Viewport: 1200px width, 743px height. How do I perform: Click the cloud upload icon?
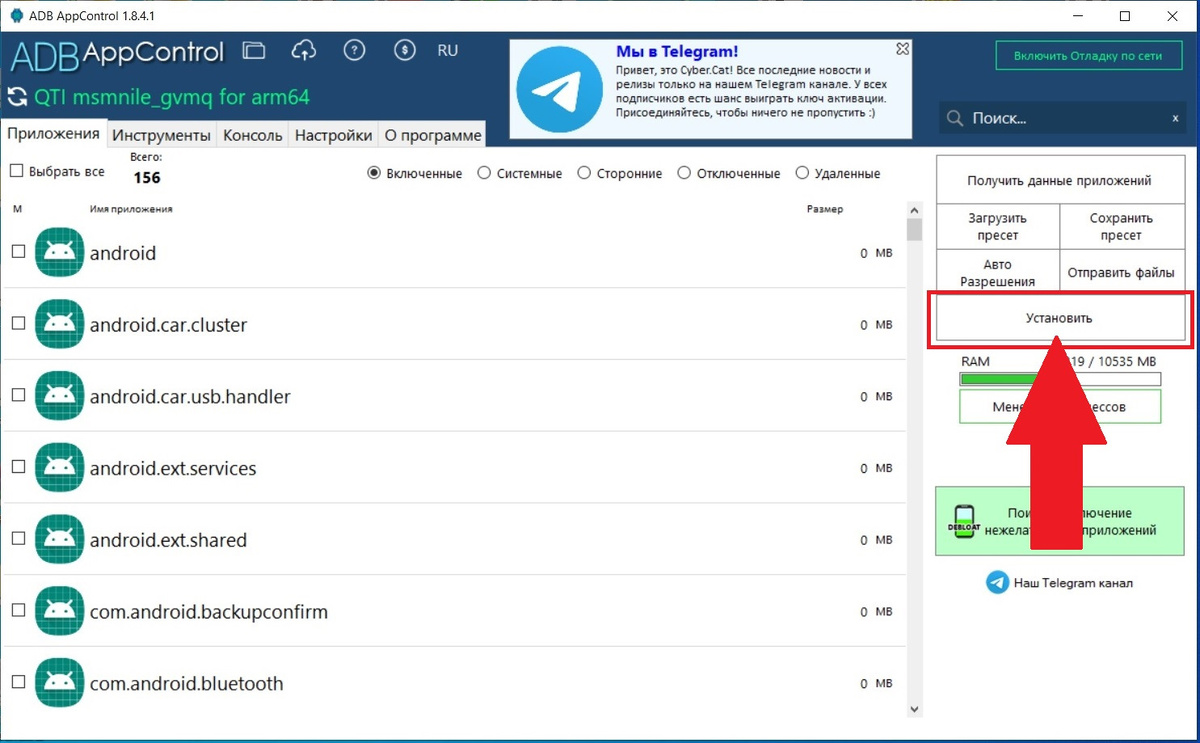pyautogui.click(x=303, y=50)
